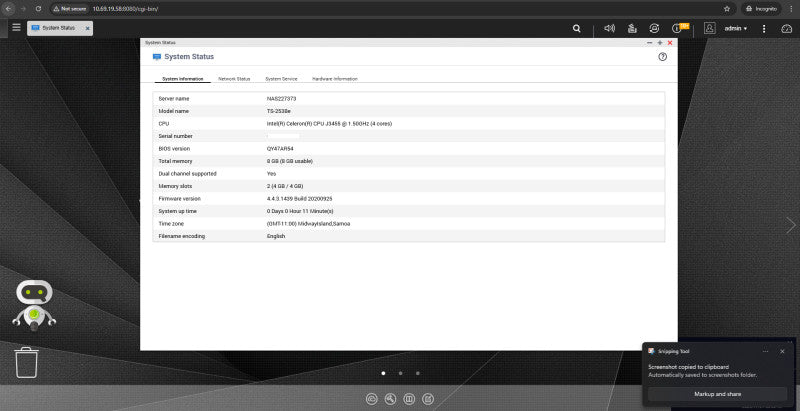Open the search magnifier in the QTS toolbar
The width and height of the screenshot is (800, 411).
[577, 29]
